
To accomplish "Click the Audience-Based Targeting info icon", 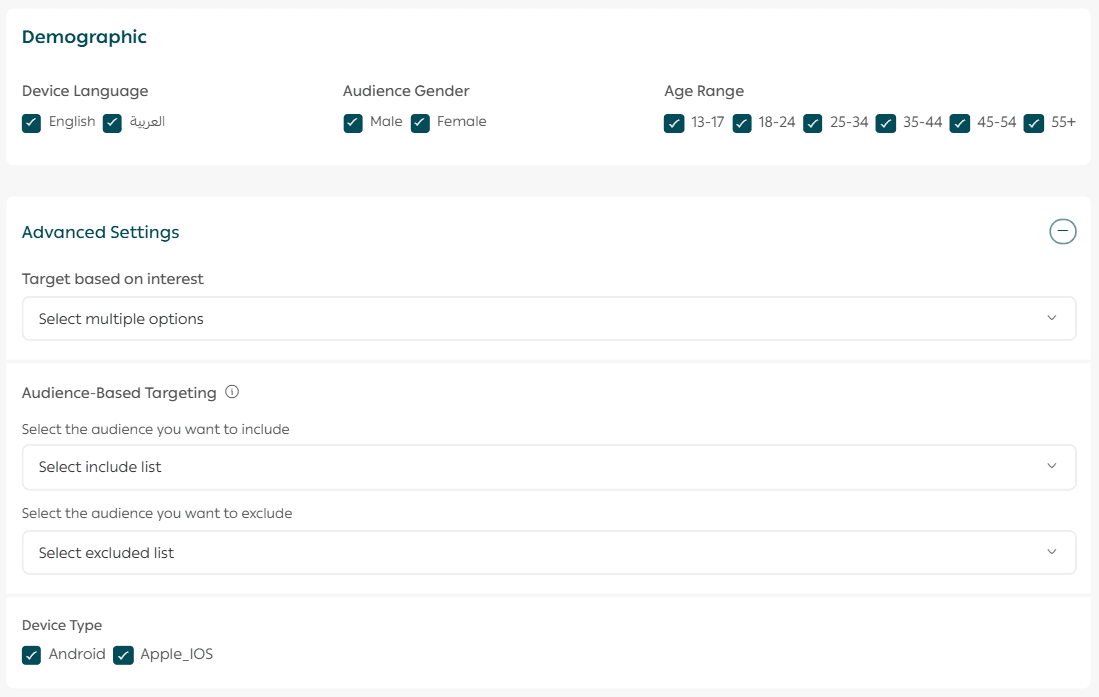I will (232, 393).
